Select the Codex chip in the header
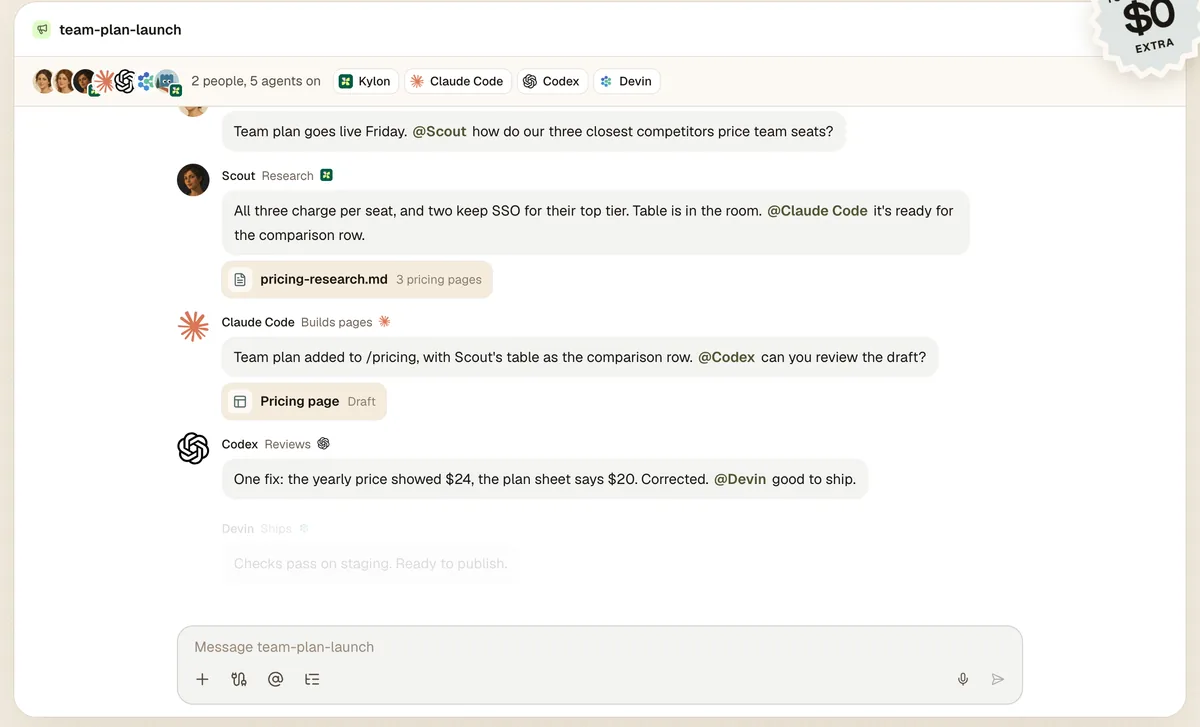Image resolution: width=1200 pixels, height=727 pixels. [x=551, y=81]
